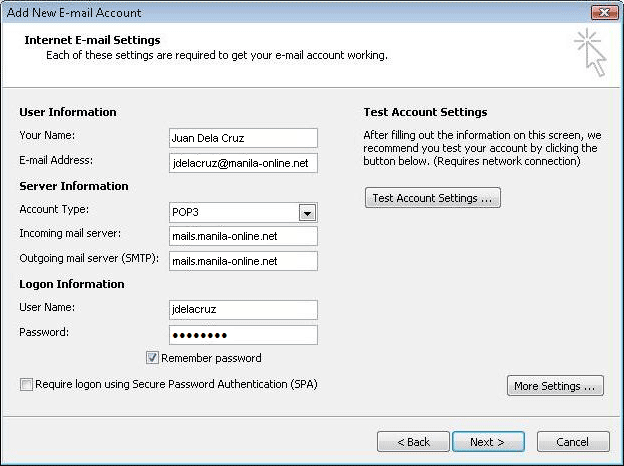Click the 'Add New E-mail Account' title bar text
Screen dimensions: 624x466
pos(74,13)
